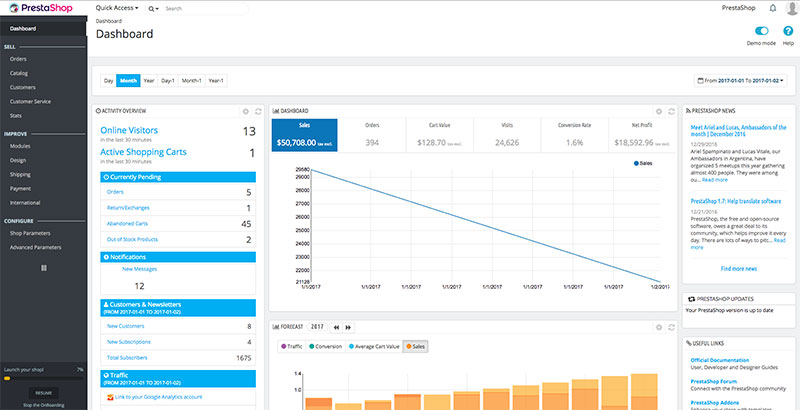Select the Sales KPI tile
This screenshot has width=800, height=410.
(x=305, y=135)
